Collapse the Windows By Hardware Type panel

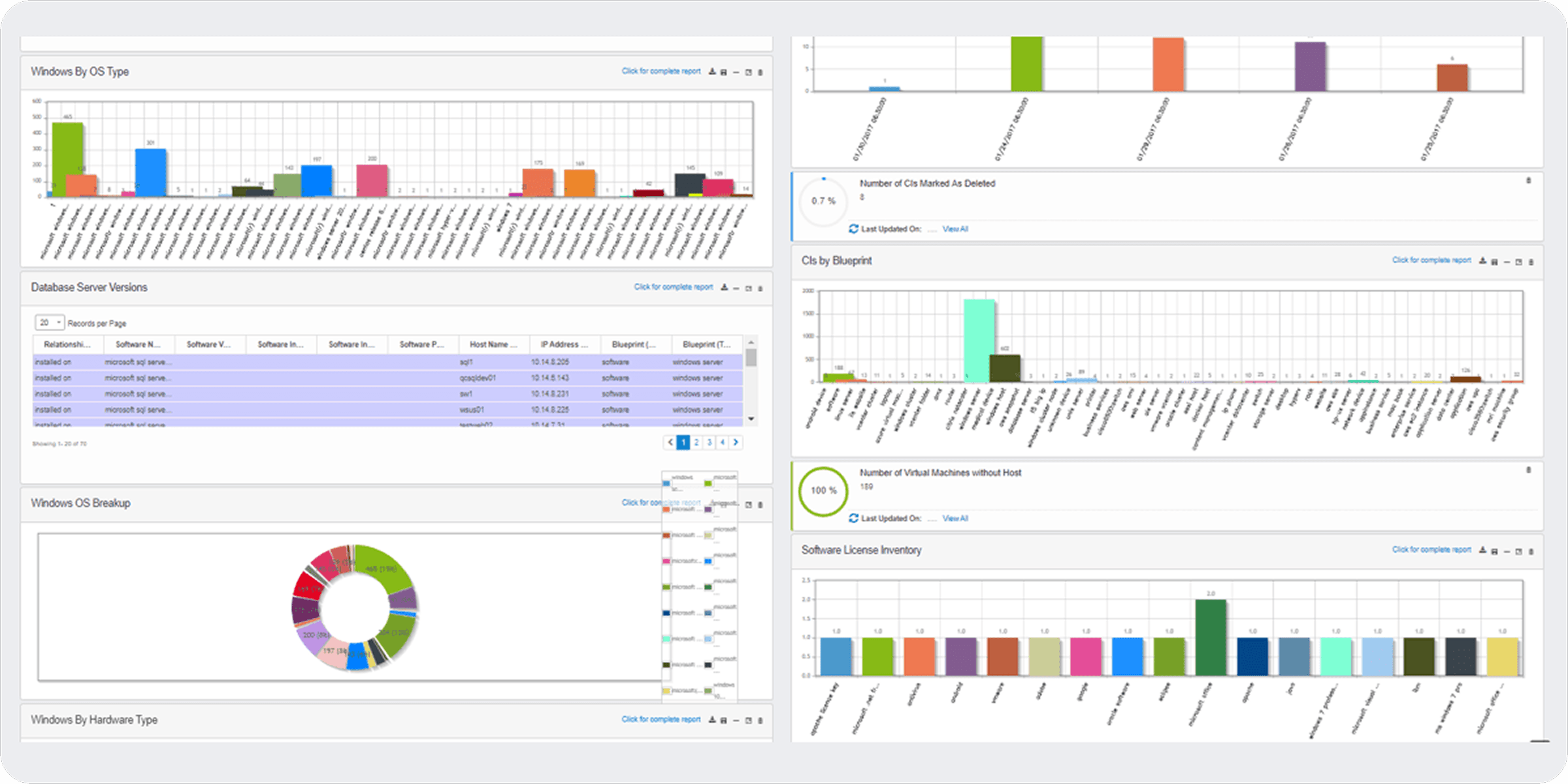736,720
